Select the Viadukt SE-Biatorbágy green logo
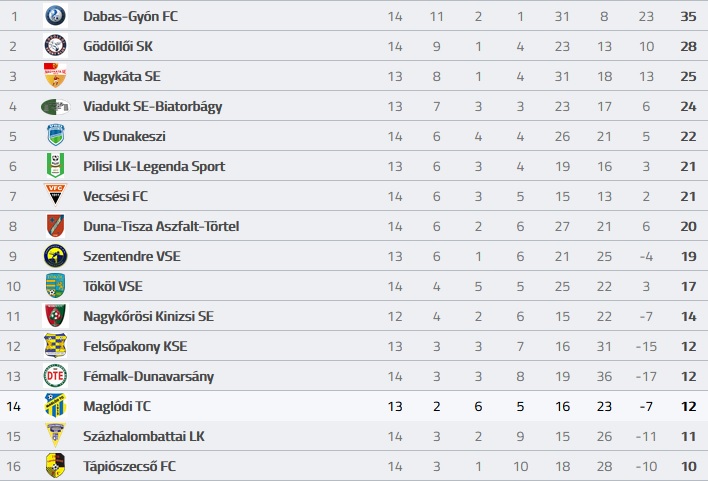Viewport: 708px width, 481px height. point(56,107)
